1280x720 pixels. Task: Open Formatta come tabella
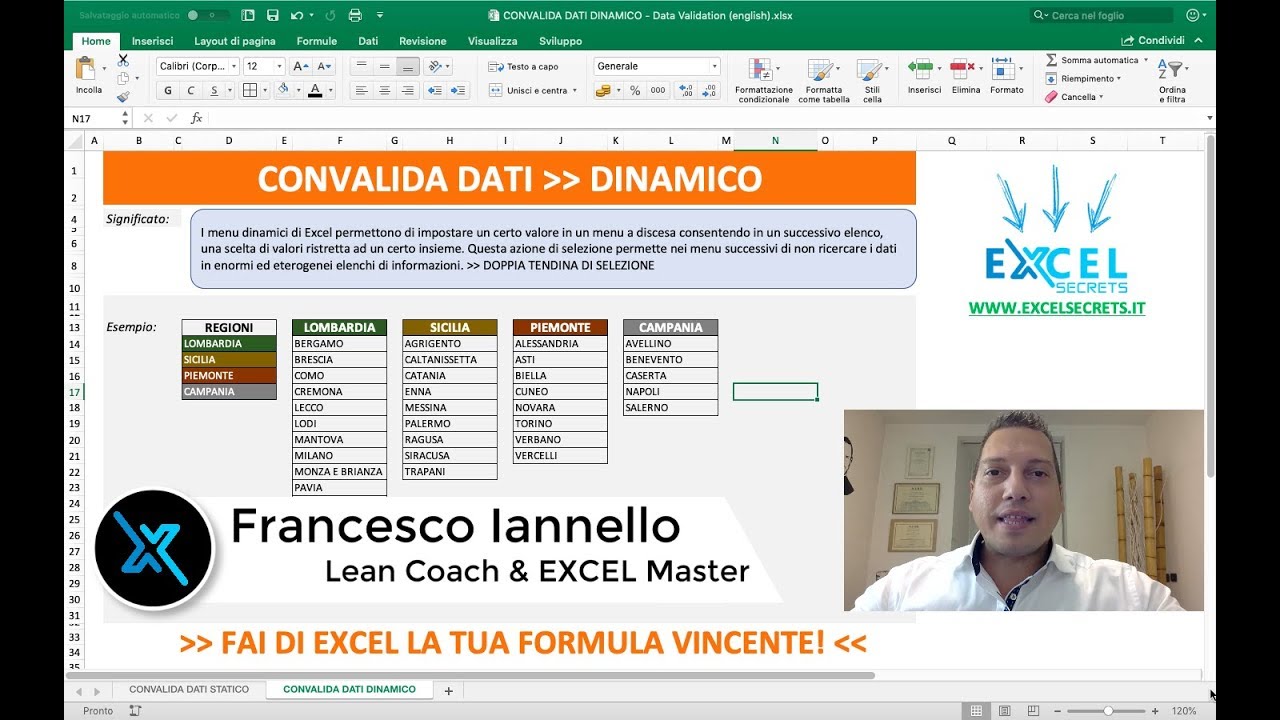824,80
